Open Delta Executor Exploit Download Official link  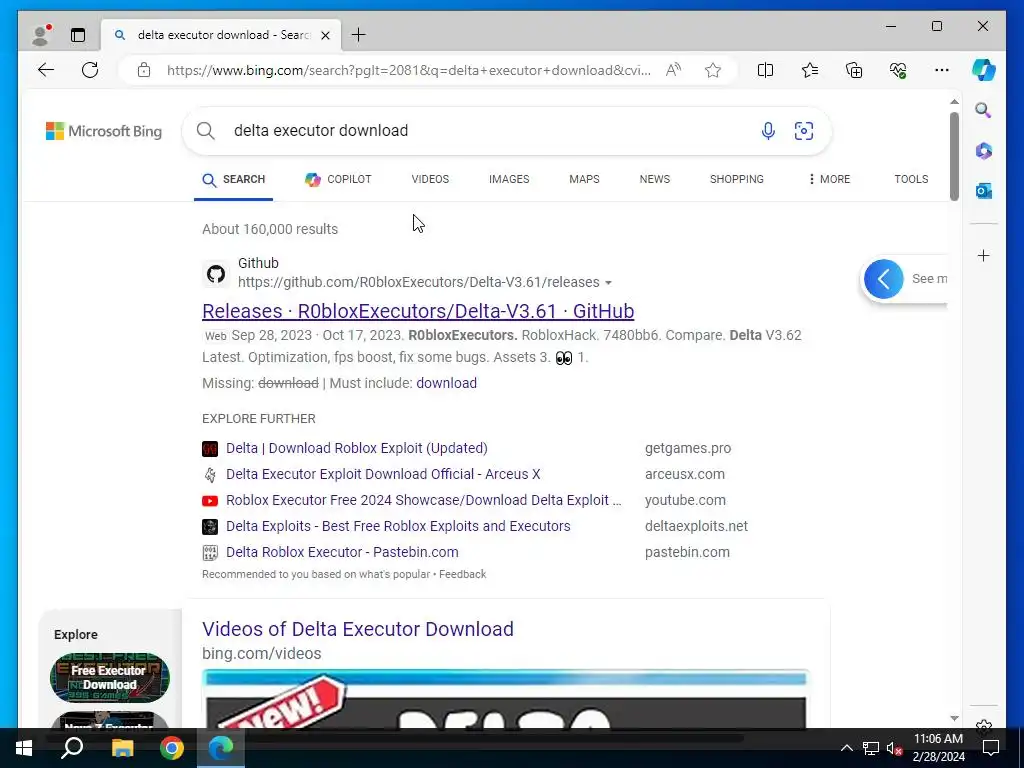[x=383, y=475]
